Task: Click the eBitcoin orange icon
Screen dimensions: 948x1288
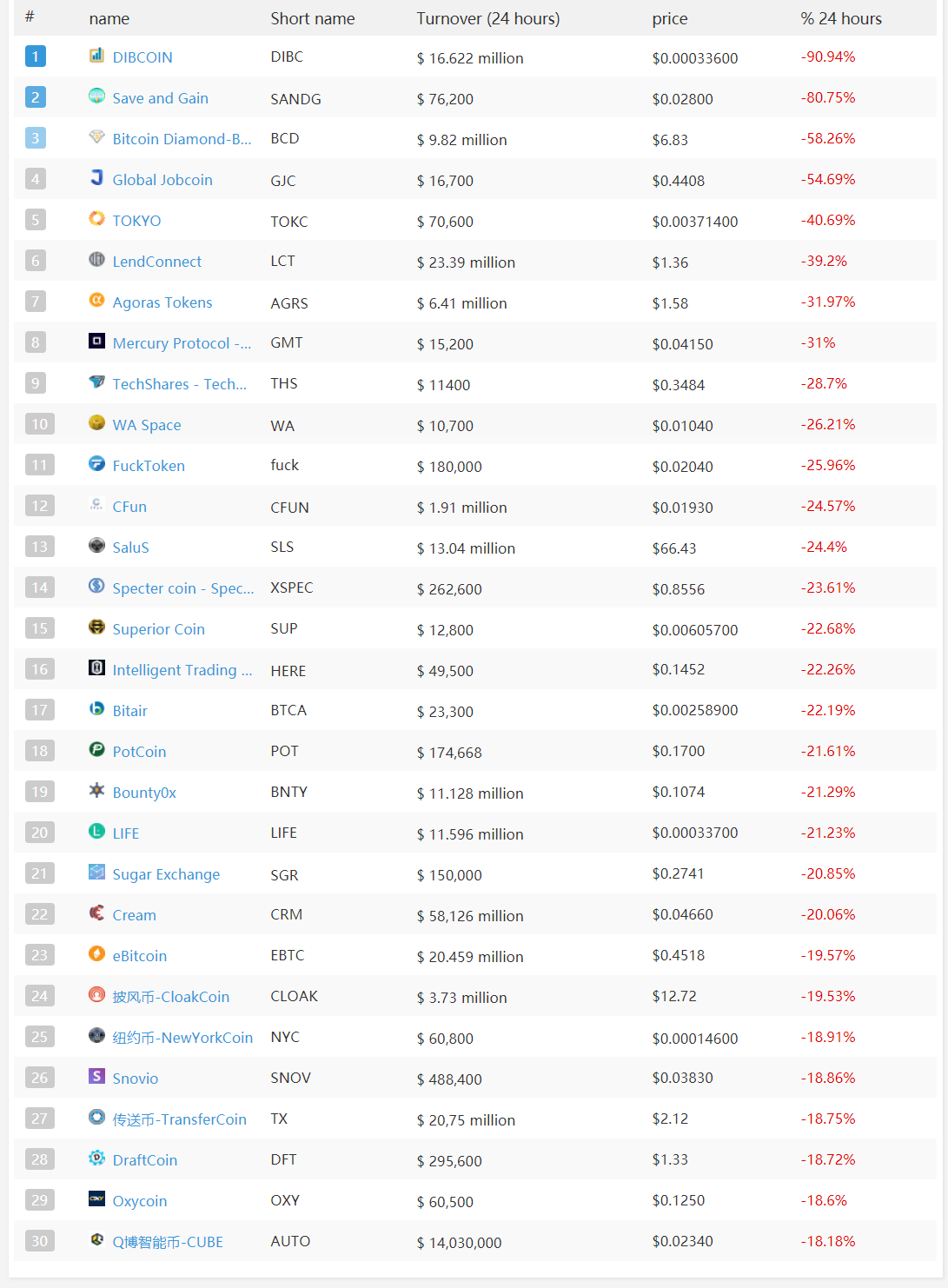Action: click(96, 954)
